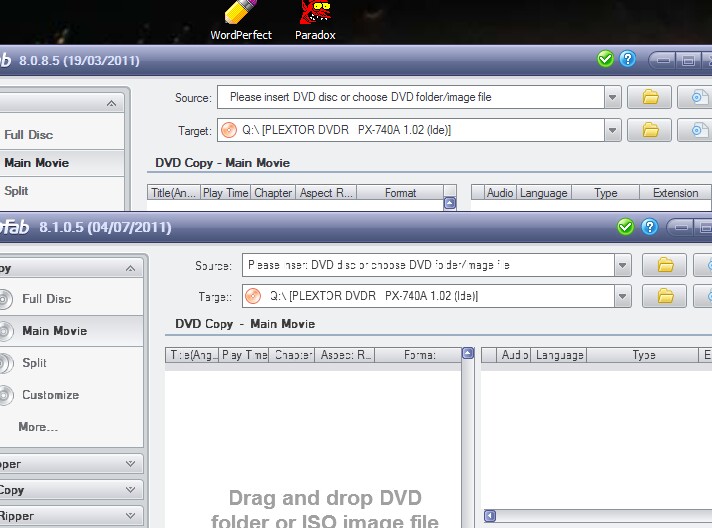Open target image file icon in 8.0.8.5 window
The width and height of the screenshot is (712, 528).
[x=695, y=130]
